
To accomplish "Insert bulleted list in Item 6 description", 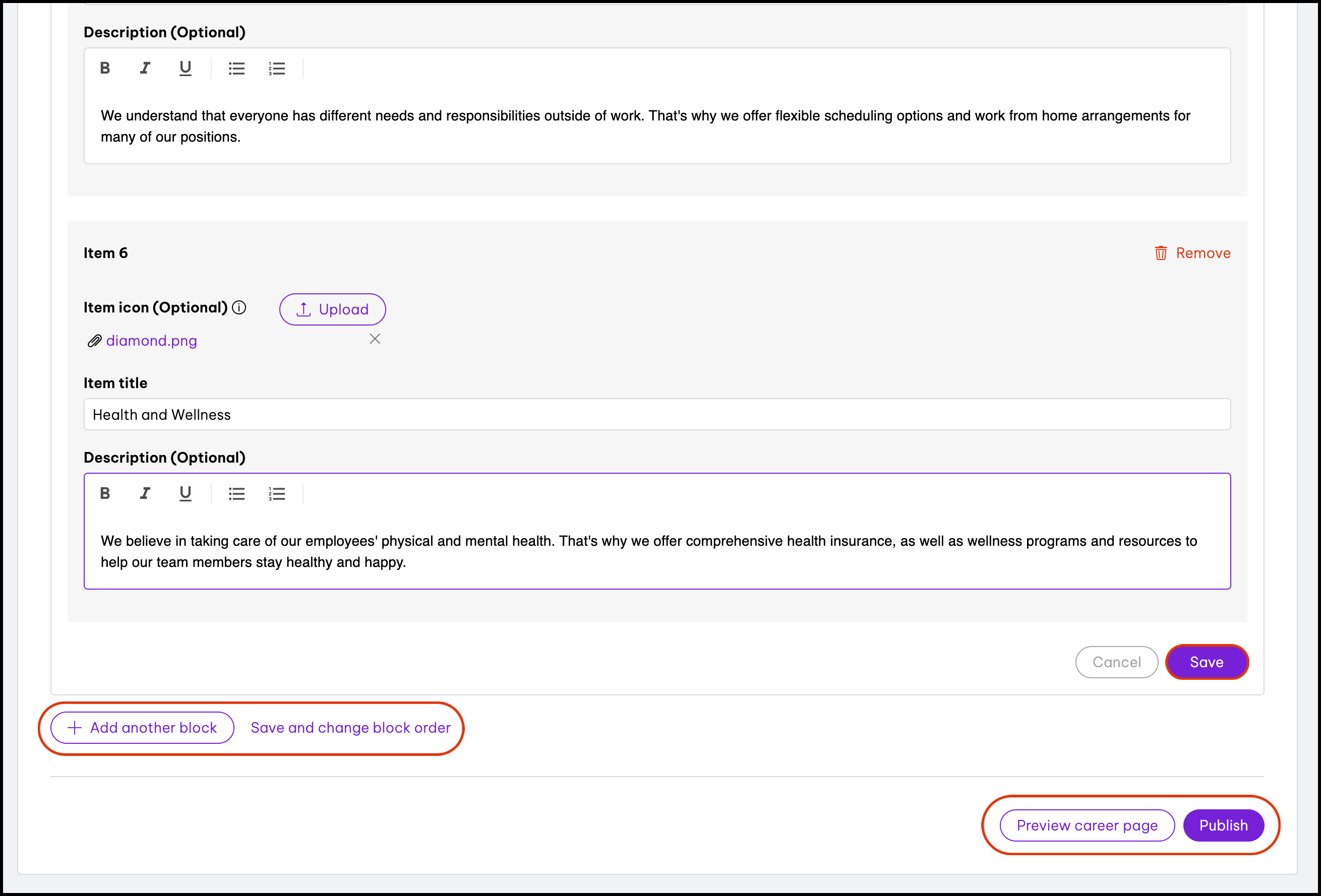I will pos(236,494).
